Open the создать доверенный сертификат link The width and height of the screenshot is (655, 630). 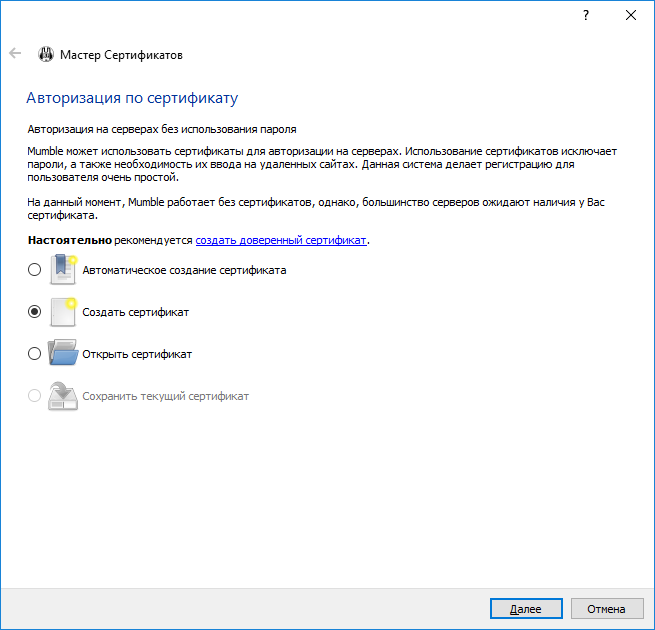click(x=281, y=241)
